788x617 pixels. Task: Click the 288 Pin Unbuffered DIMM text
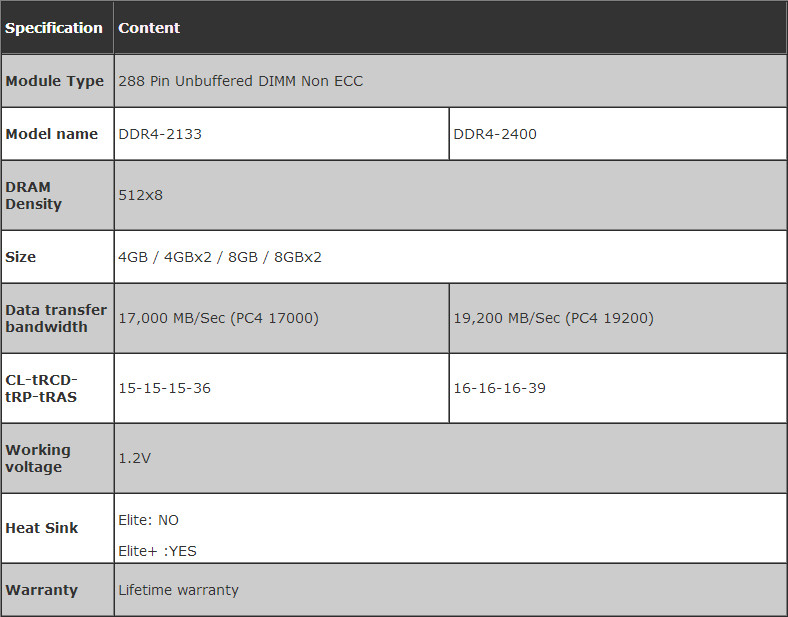pyautogui.click(x=240, y=81)
